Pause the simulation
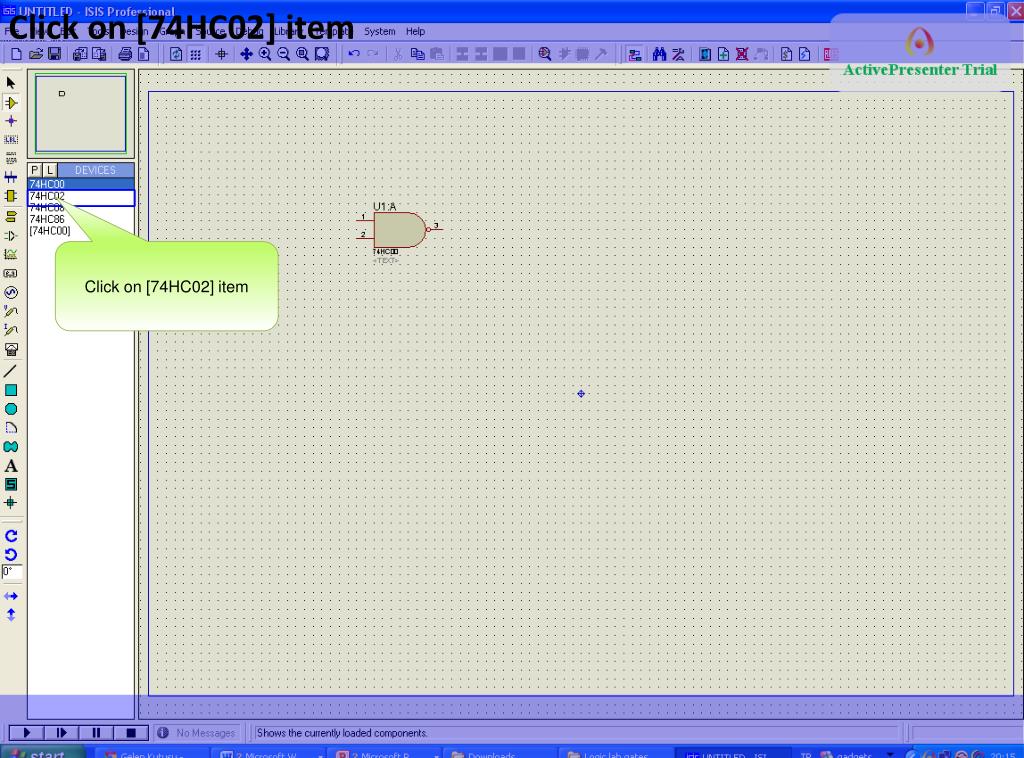The height and width of the screenshot is (758, 1024). 96,733
